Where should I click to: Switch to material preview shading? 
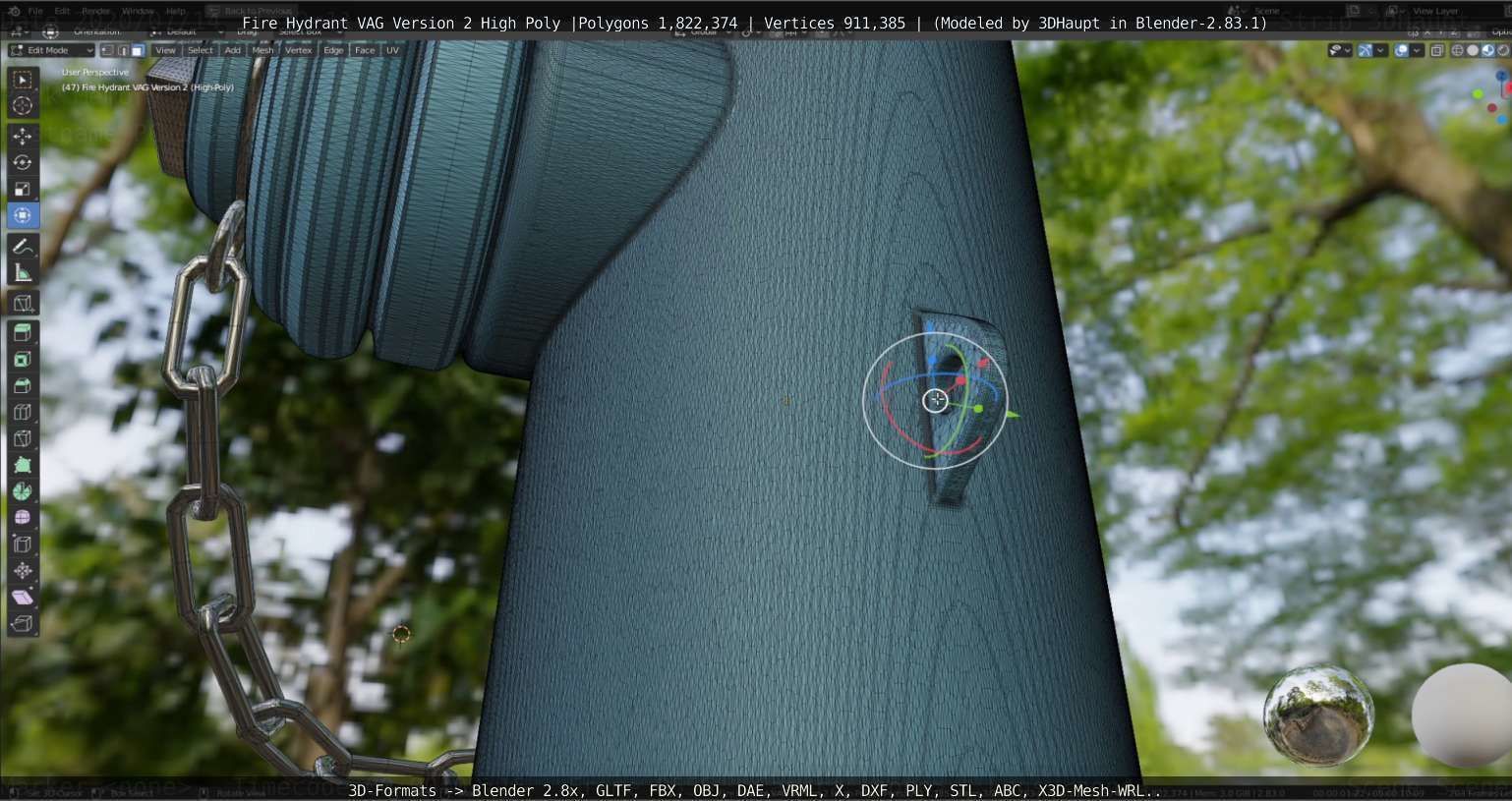tap(1487, 50)
